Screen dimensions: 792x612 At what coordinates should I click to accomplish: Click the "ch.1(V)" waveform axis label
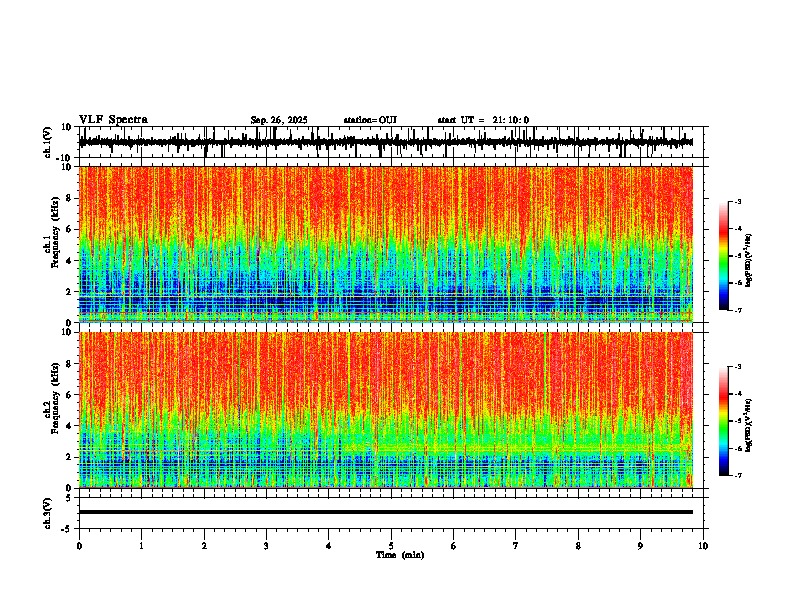tap(48, 142)
